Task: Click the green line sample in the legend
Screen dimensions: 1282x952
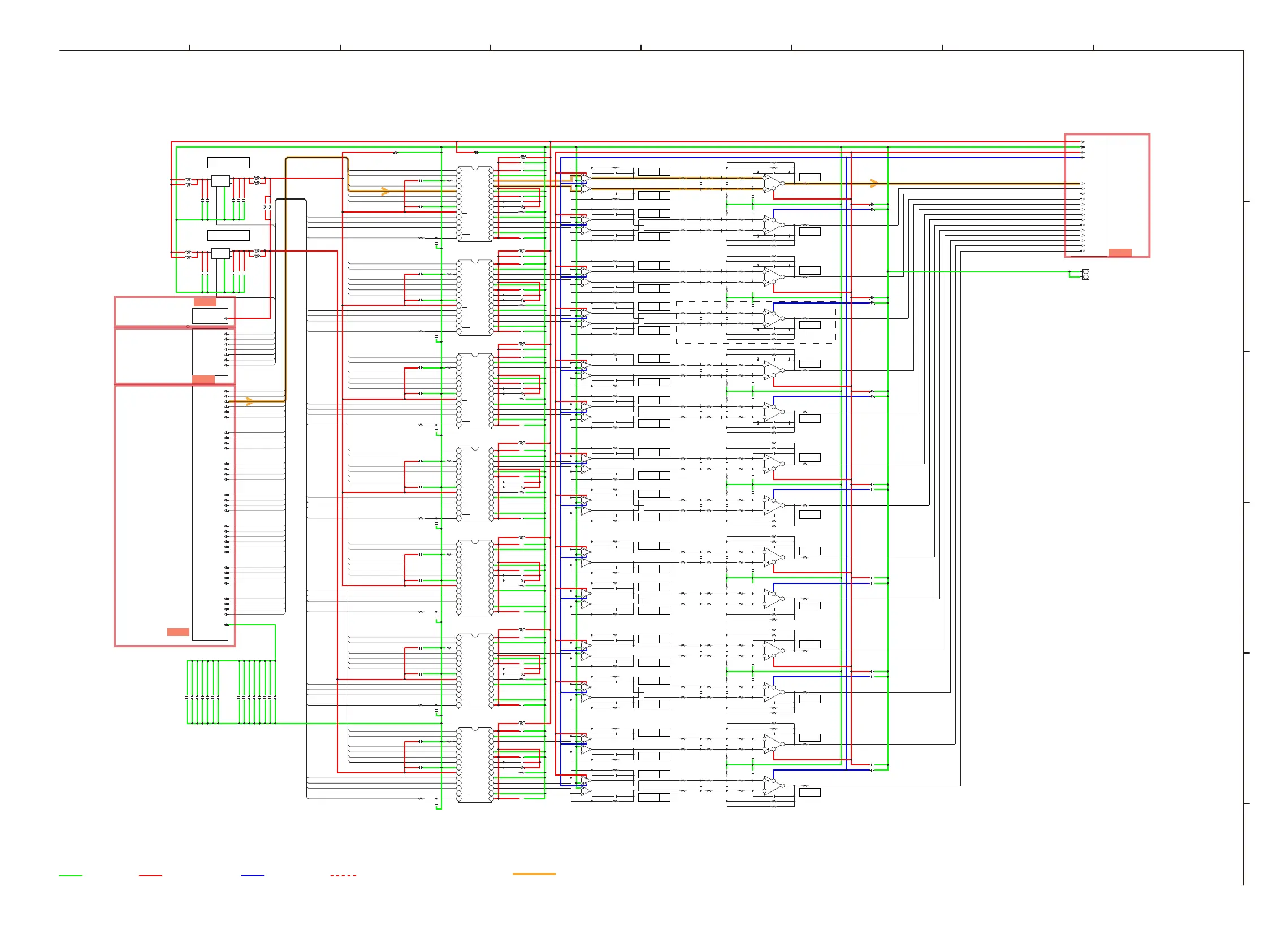Action: pyautogui.click(x=70, y=875)
